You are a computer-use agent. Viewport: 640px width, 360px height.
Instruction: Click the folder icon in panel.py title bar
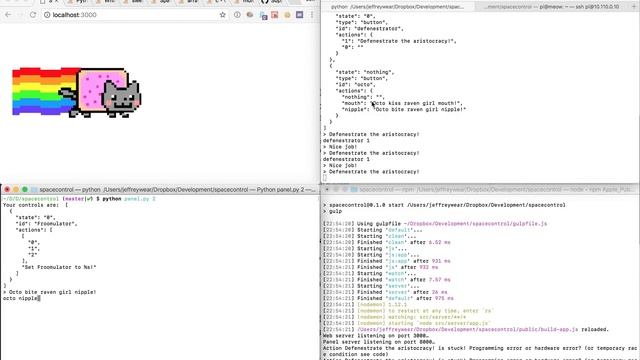point(34,189)
